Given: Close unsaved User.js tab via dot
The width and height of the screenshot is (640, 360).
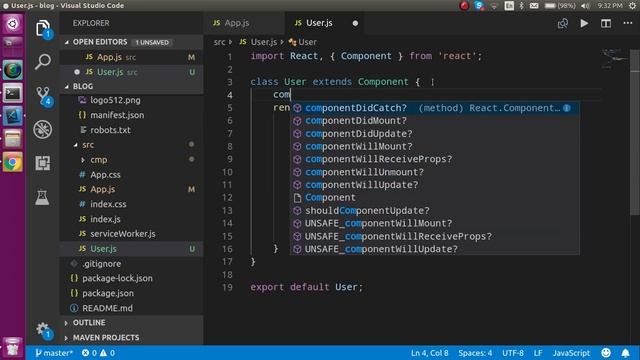Looking at the screenshot, I should (x=355, y=23).
